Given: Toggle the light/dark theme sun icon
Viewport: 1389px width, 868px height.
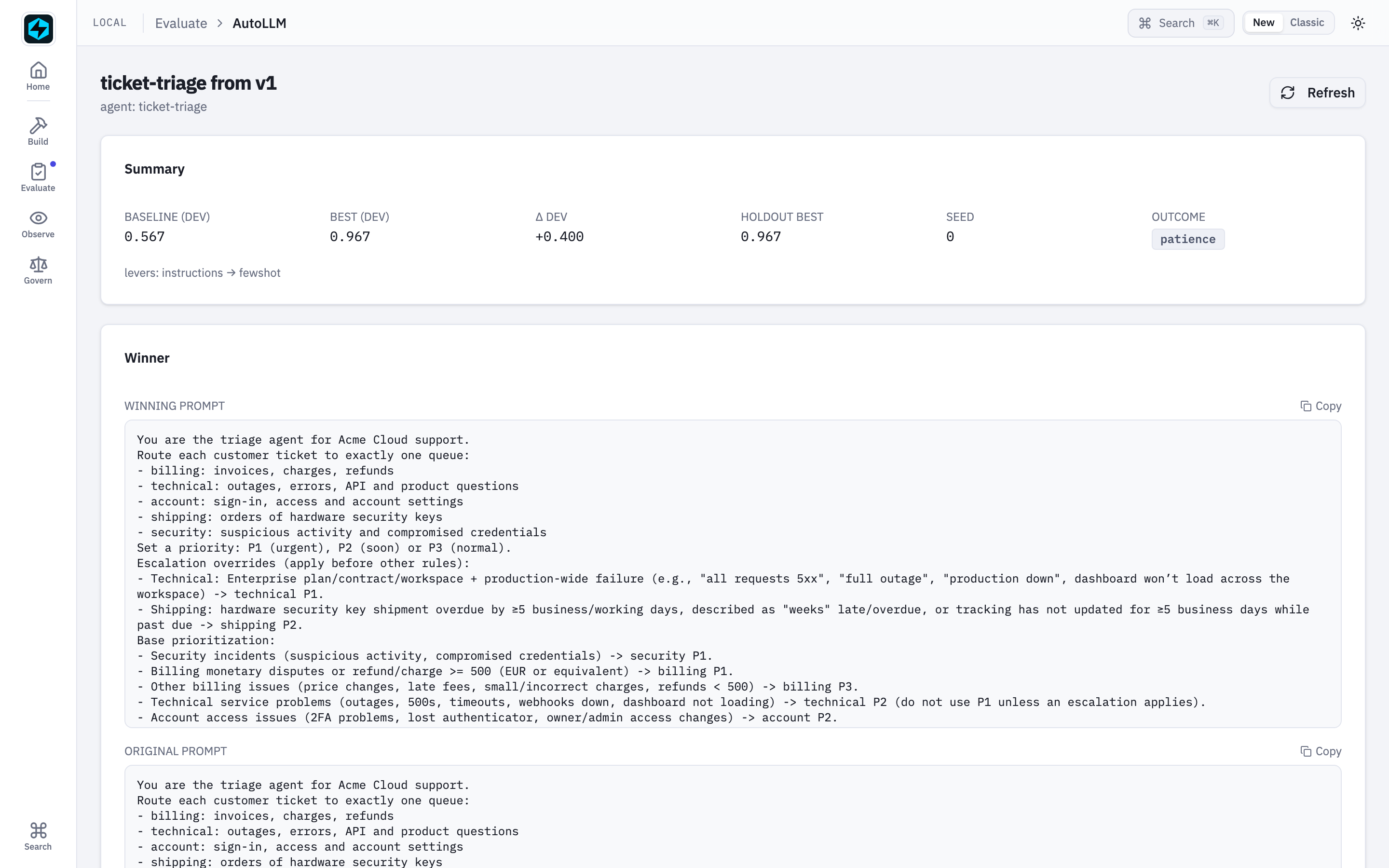Looking at the screenshot, I should pyautogui.click(x=1358, y=23).
